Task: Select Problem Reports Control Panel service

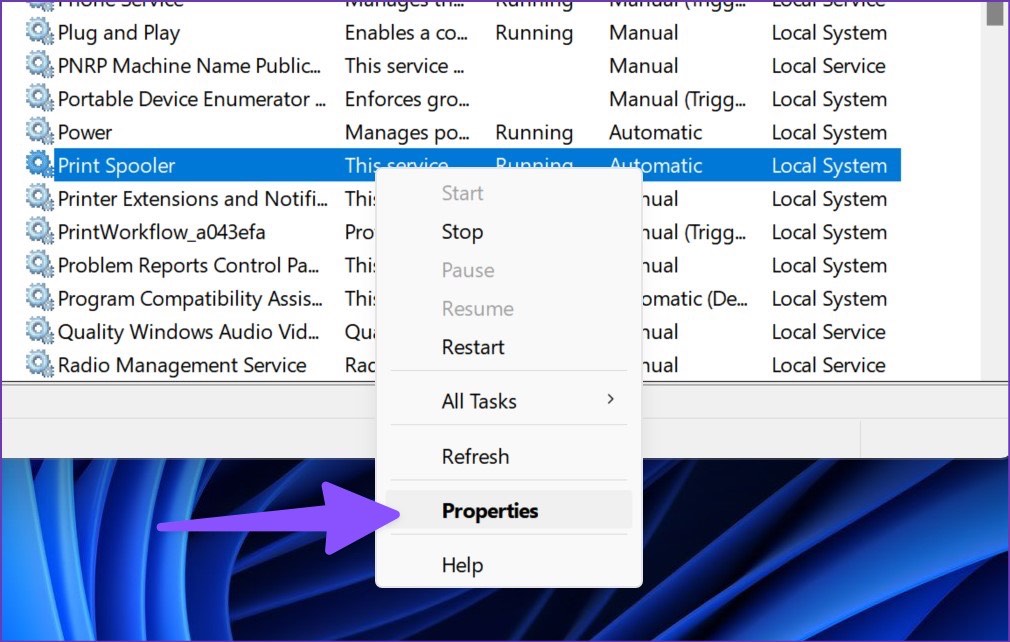Action: 188,265
